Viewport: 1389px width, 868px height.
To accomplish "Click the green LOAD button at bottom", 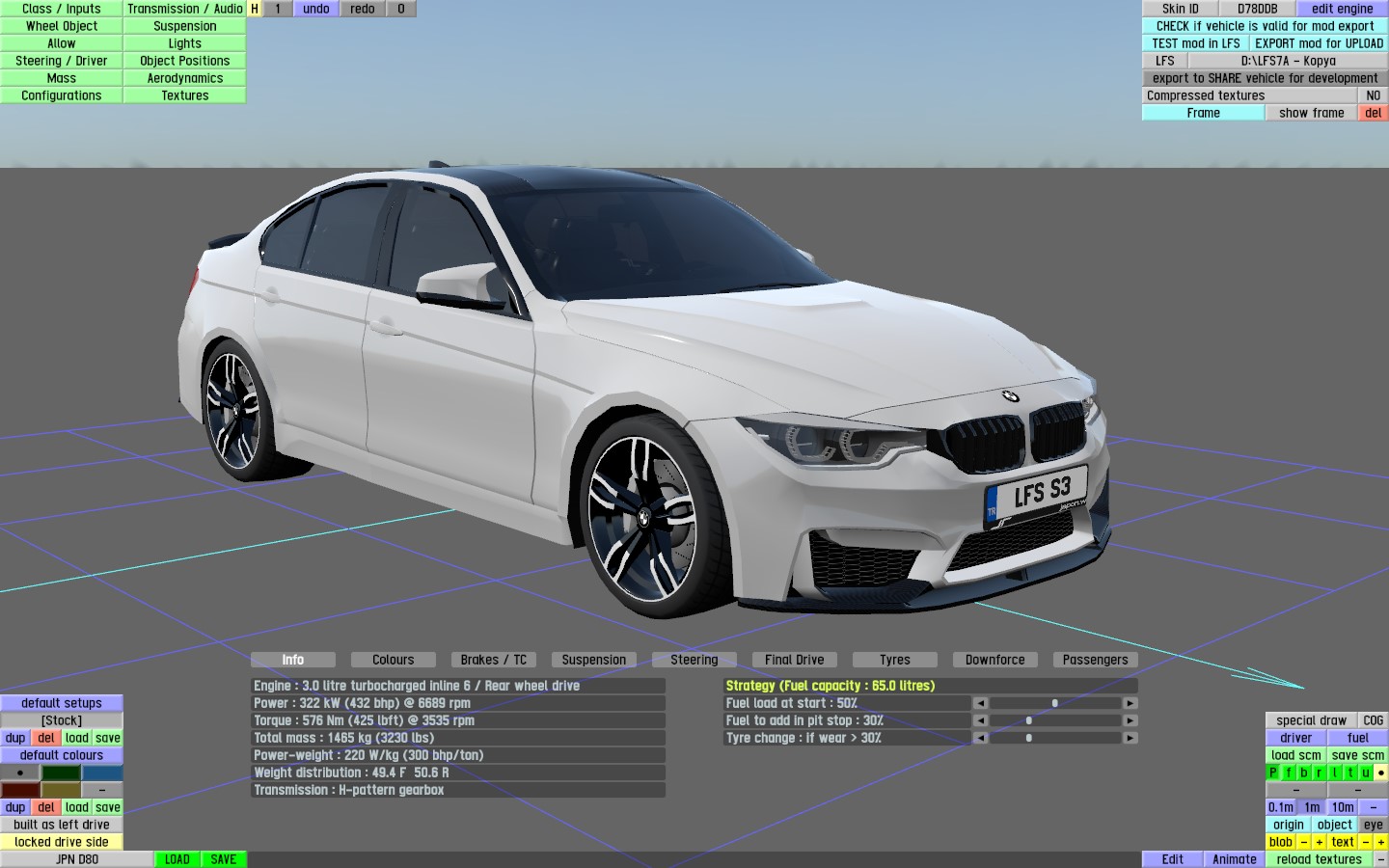I will 177,859.
